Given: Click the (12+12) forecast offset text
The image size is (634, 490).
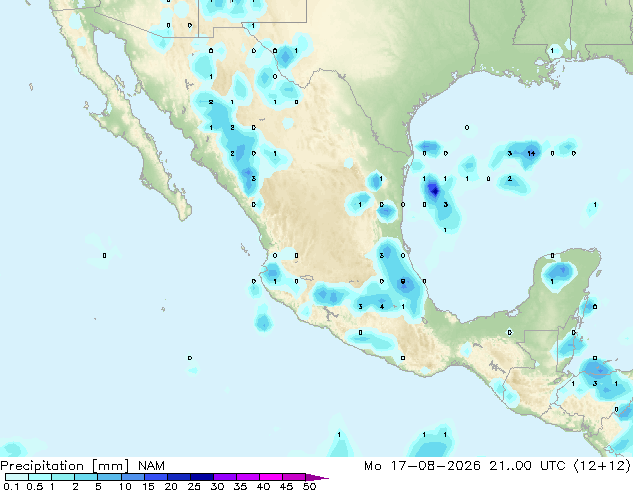Looking at the screenshot, I should (602, 466).
